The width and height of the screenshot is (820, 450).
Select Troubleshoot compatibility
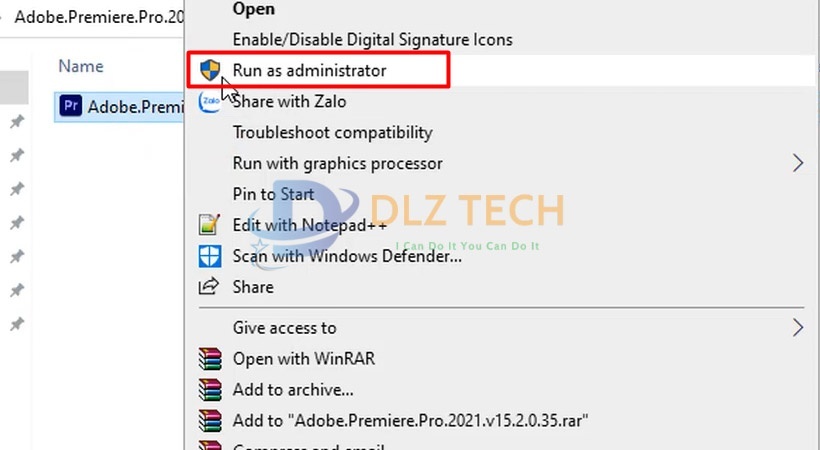coord(333,132)
